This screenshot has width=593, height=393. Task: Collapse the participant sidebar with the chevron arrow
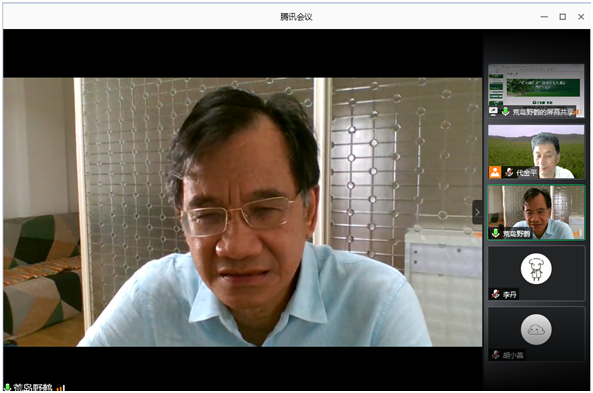pyautogui.click(x=477, y=212)
